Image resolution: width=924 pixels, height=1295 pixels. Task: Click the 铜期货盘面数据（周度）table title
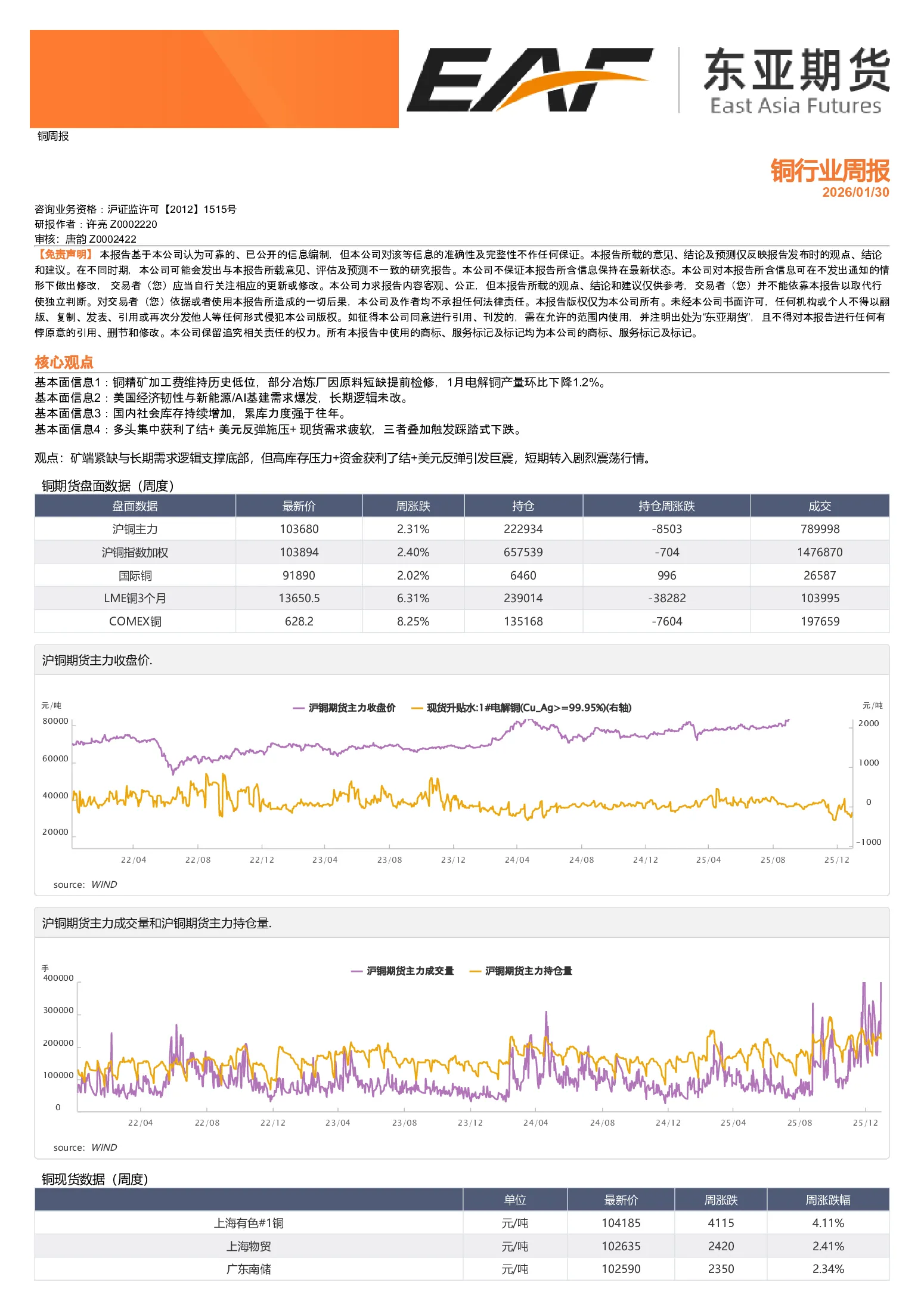[x=108, y=486]
